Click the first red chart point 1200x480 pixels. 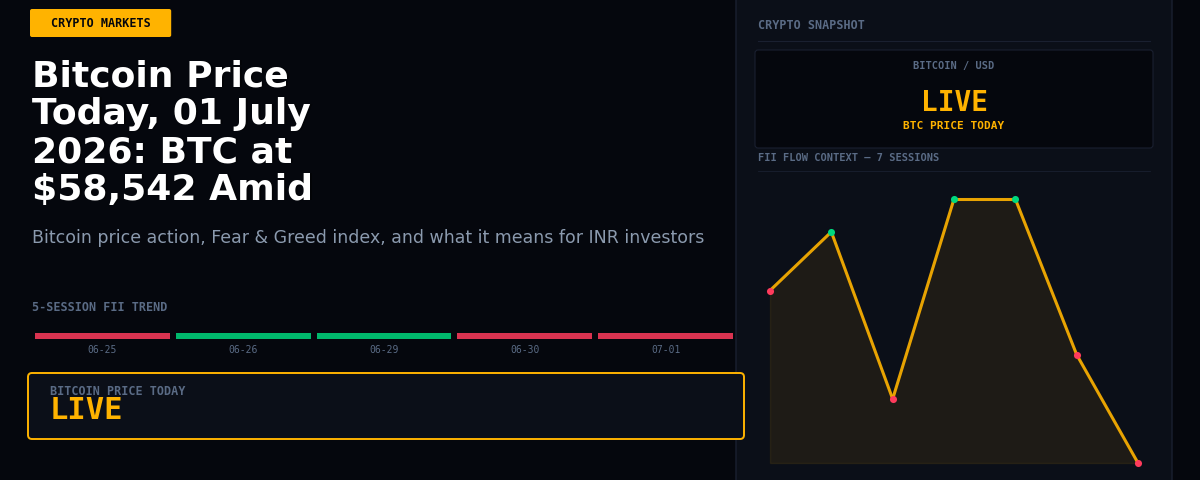coord(770,291)
